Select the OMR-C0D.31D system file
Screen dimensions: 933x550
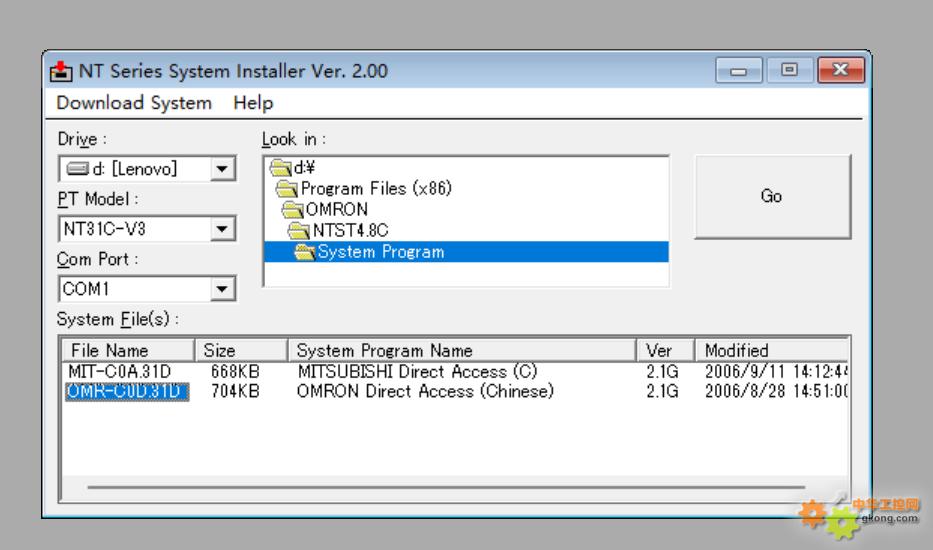[x=126, y=391]
